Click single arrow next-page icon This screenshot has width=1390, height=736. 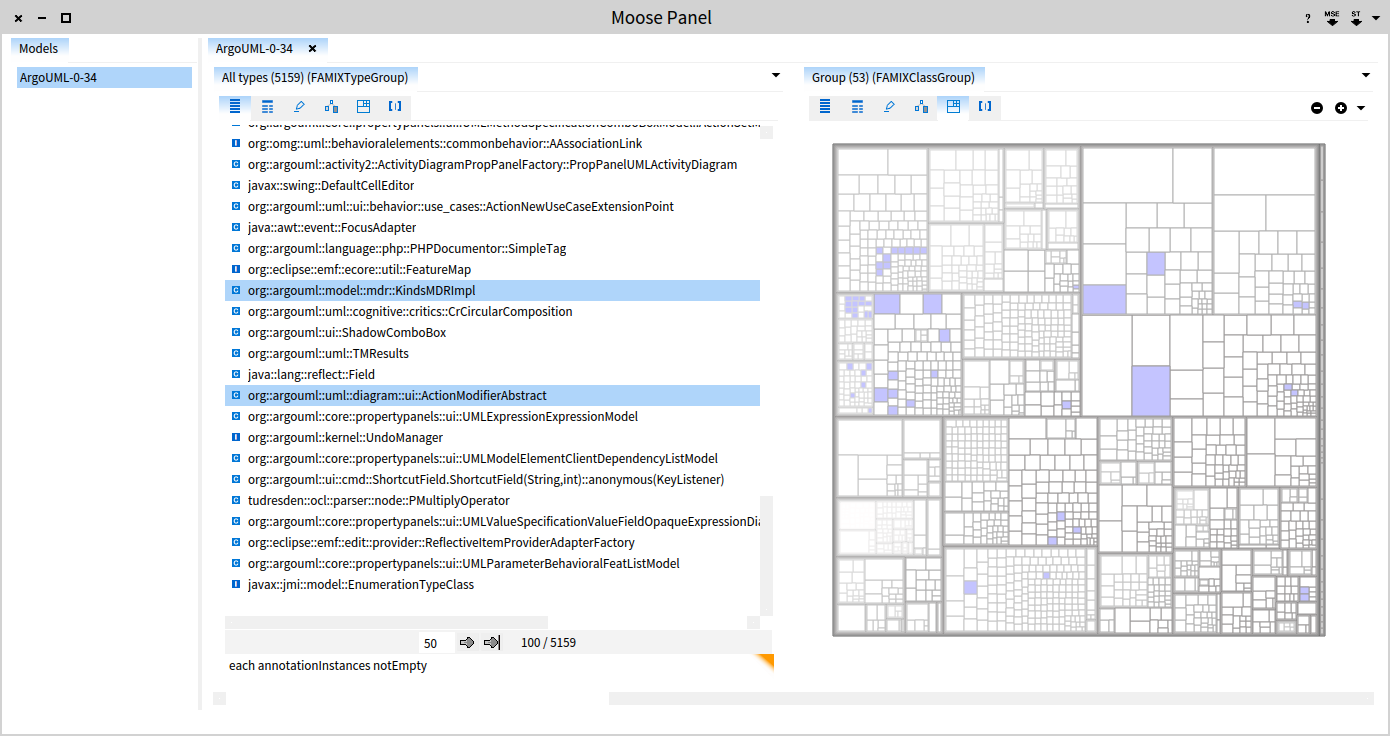(466, 642)
